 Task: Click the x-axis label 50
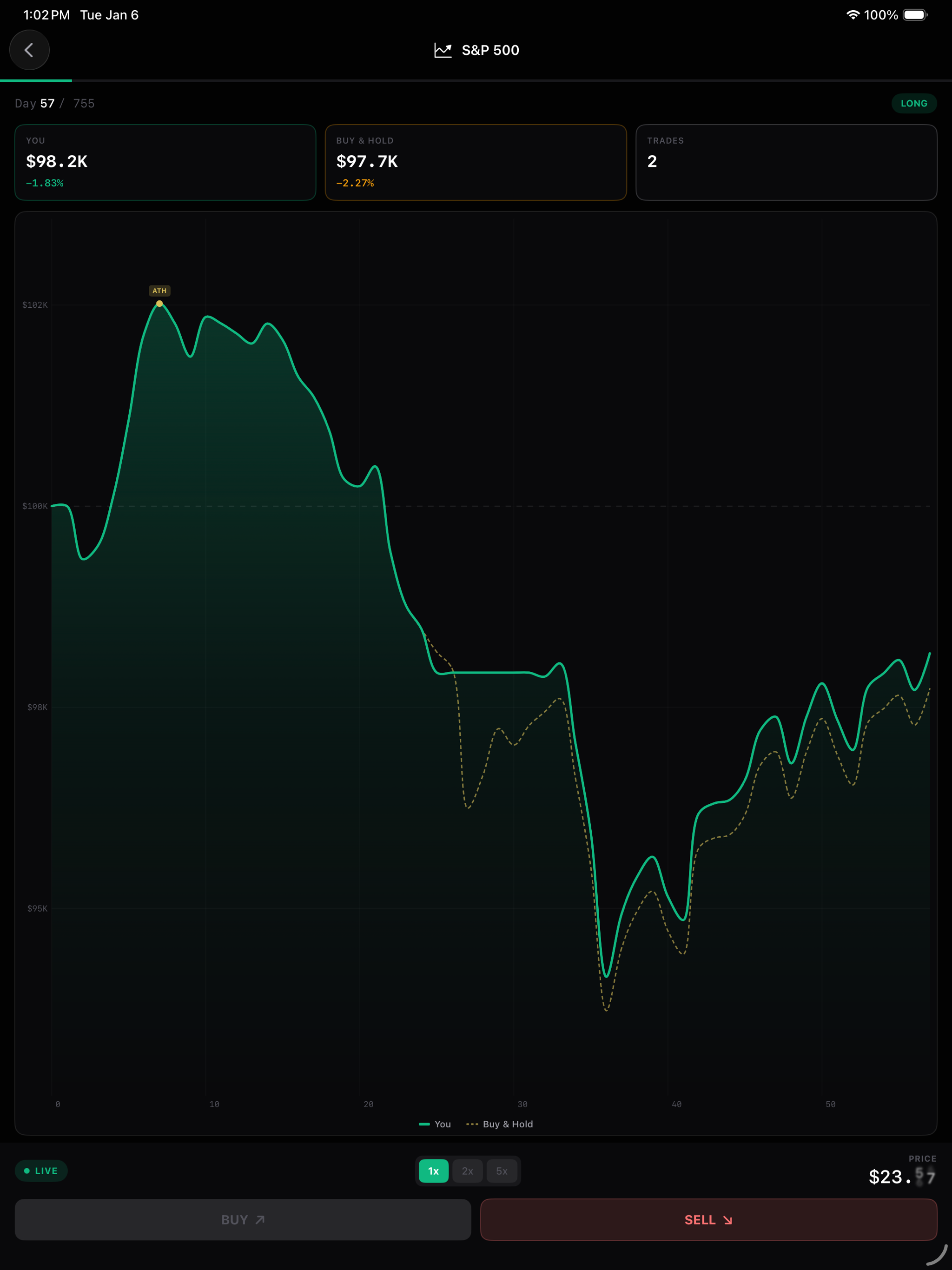830,1104
